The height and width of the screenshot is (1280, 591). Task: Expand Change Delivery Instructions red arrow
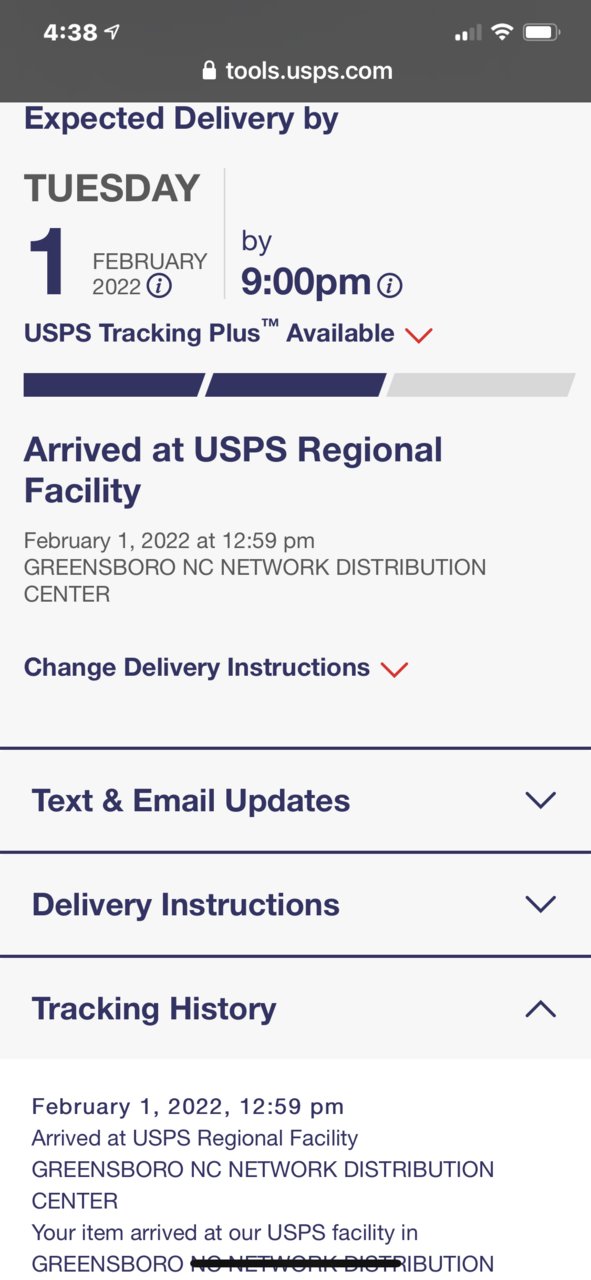[395, 669]
